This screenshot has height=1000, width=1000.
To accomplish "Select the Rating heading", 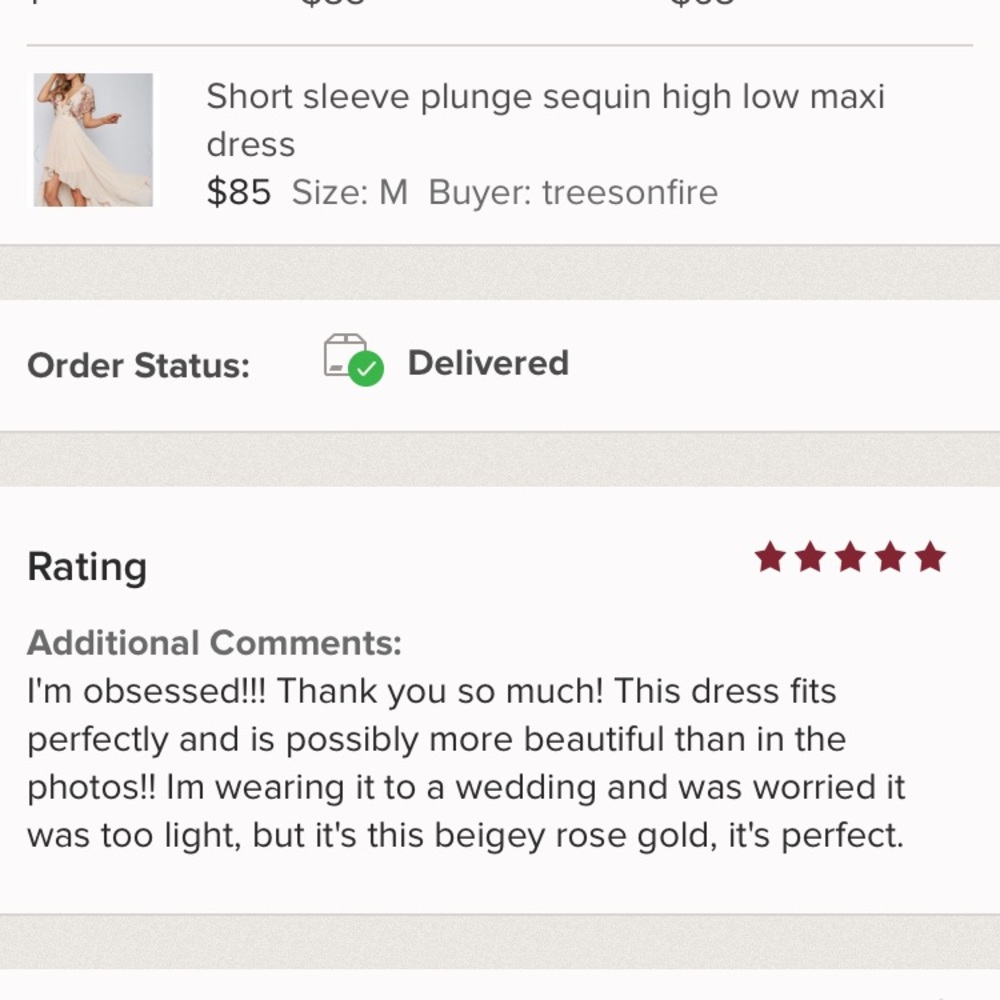I will (x=87, y=567).
